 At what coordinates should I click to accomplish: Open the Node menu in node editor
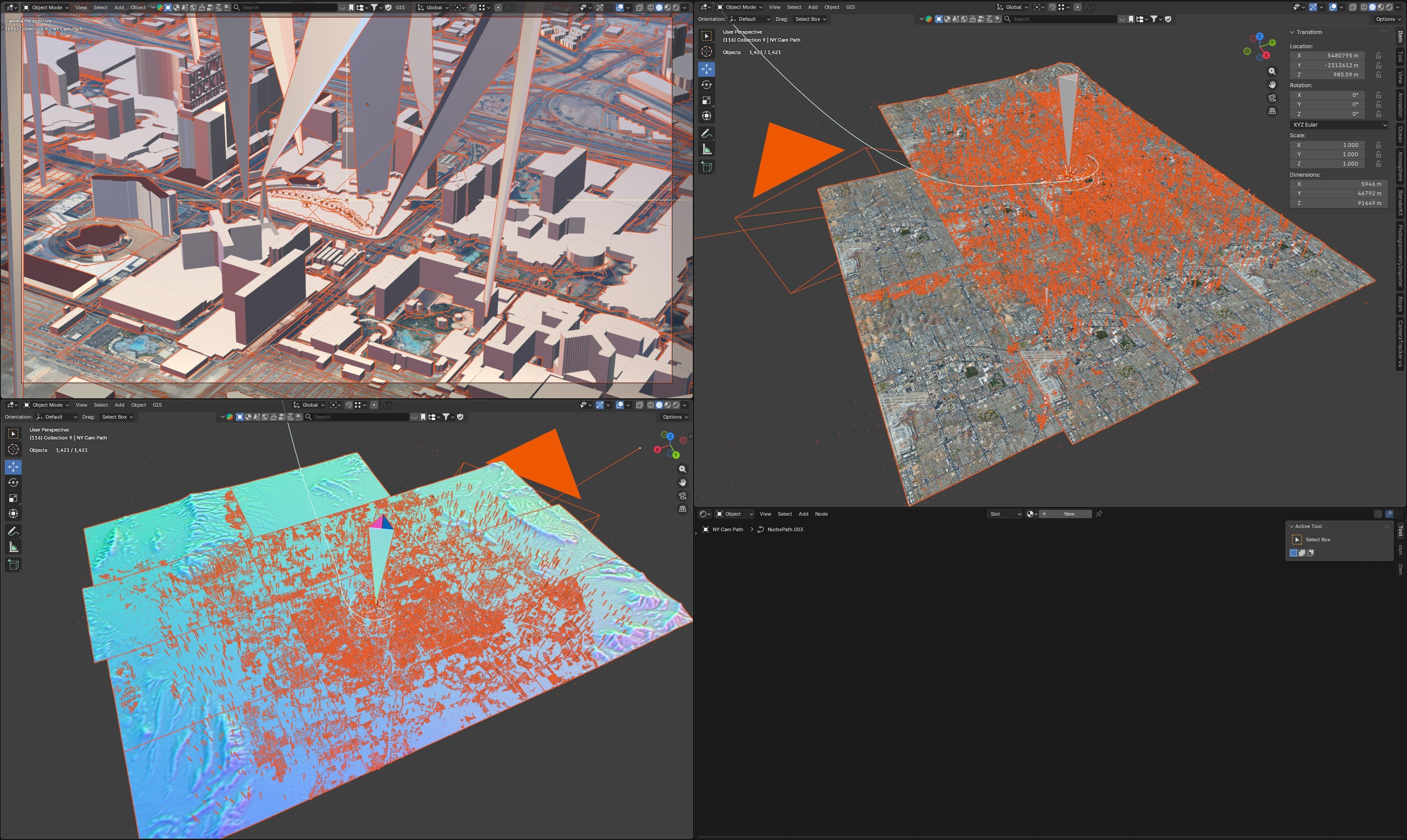(x=821, y=514)
